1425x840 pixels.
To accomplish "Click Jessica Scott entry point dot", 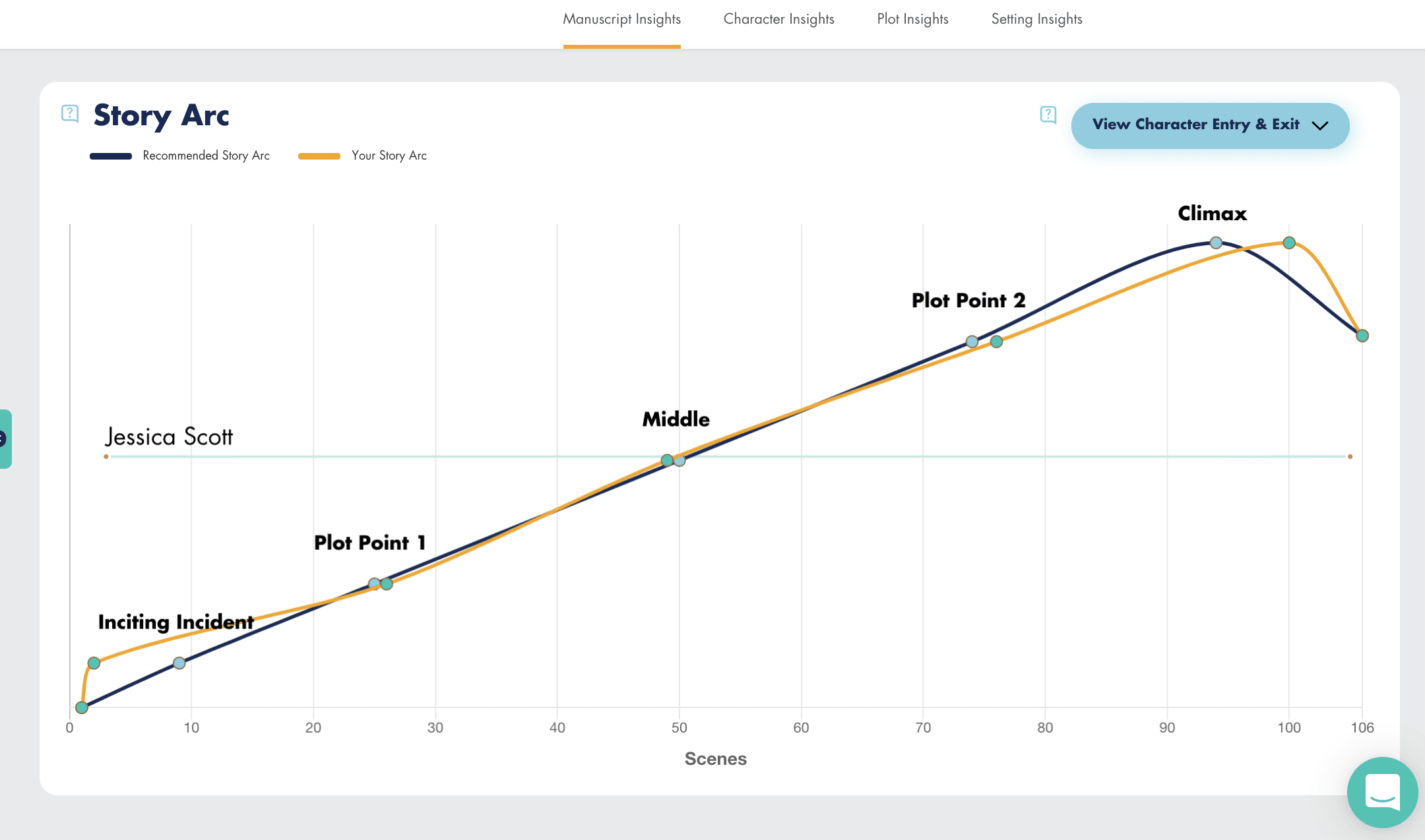I will click(106, 456).
